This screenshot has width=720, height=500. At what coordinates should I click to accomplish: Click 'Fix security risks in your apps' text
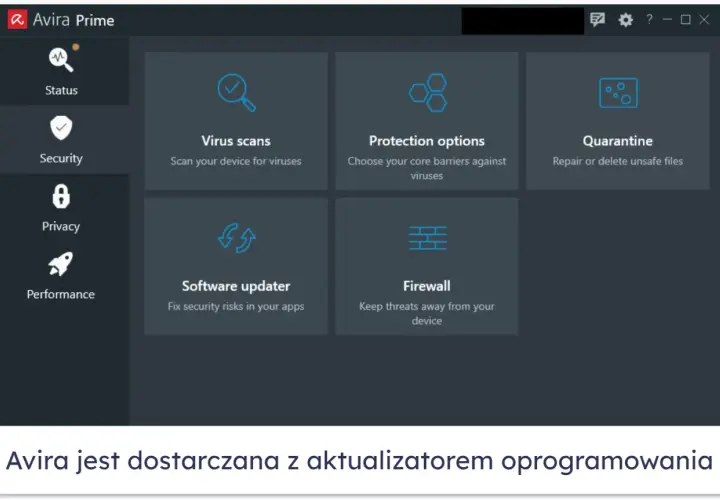pyautogui.click(x=236, y=306)
